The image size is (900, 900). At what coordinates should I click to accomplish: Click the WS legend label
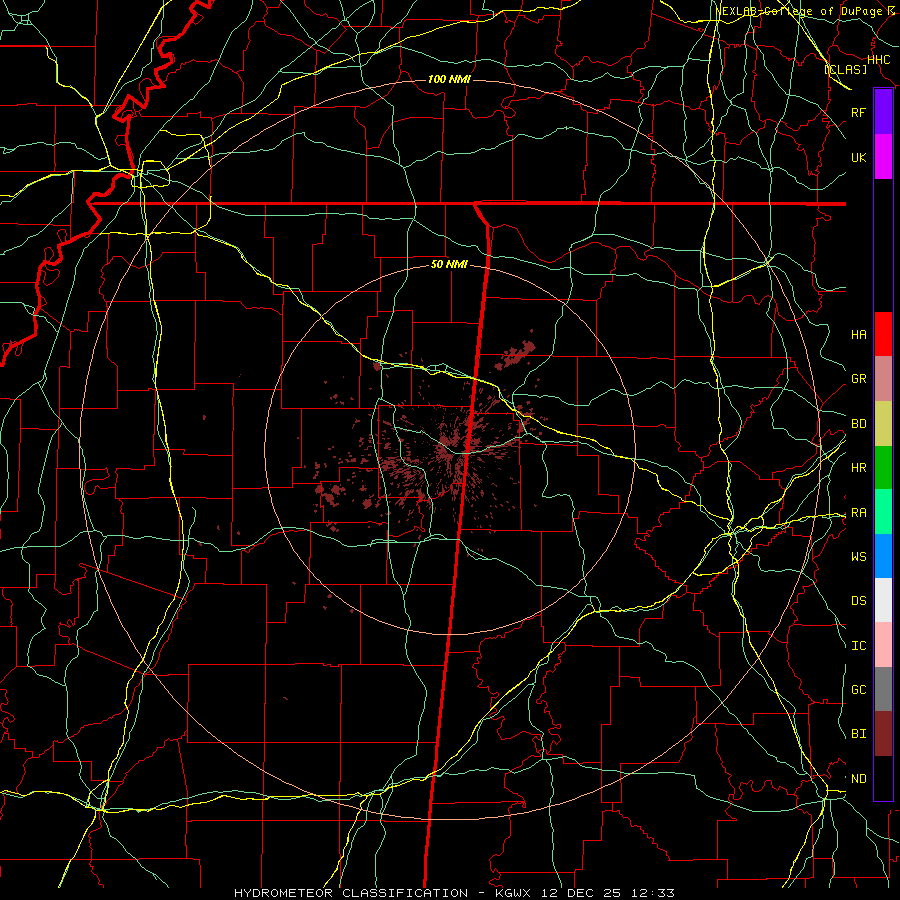(858, 556)
